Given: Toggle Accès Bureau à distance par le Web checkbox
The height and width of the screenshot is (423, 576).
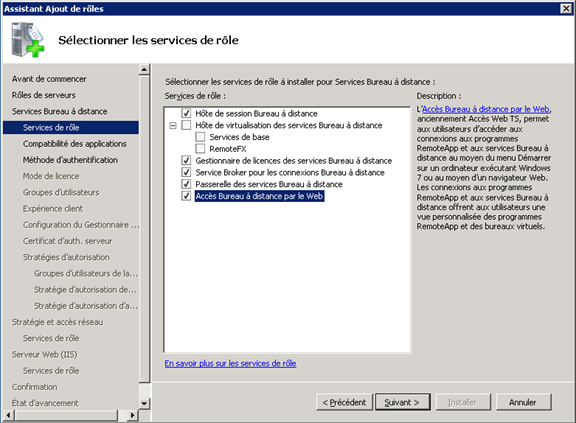Looking at the screenshot, I should 186,196.
